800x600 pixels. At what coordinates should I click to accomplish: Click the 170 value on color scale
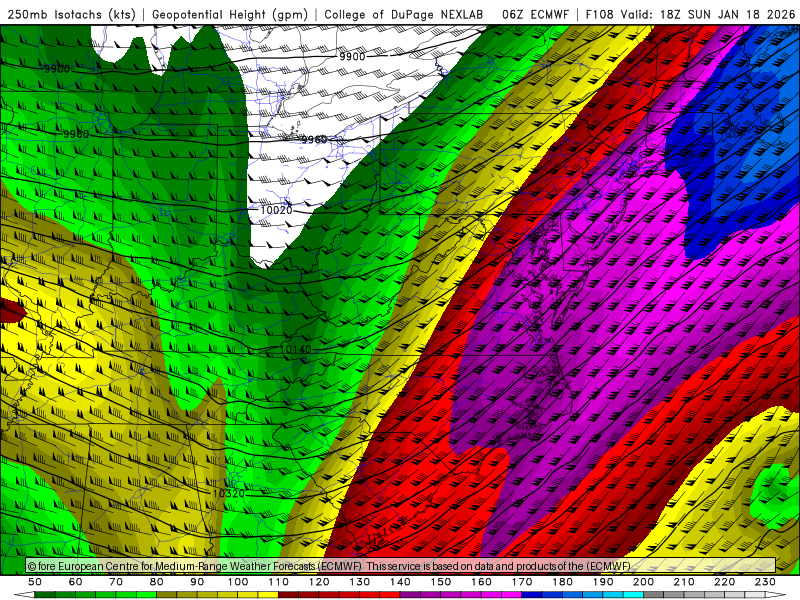[522, 582]
